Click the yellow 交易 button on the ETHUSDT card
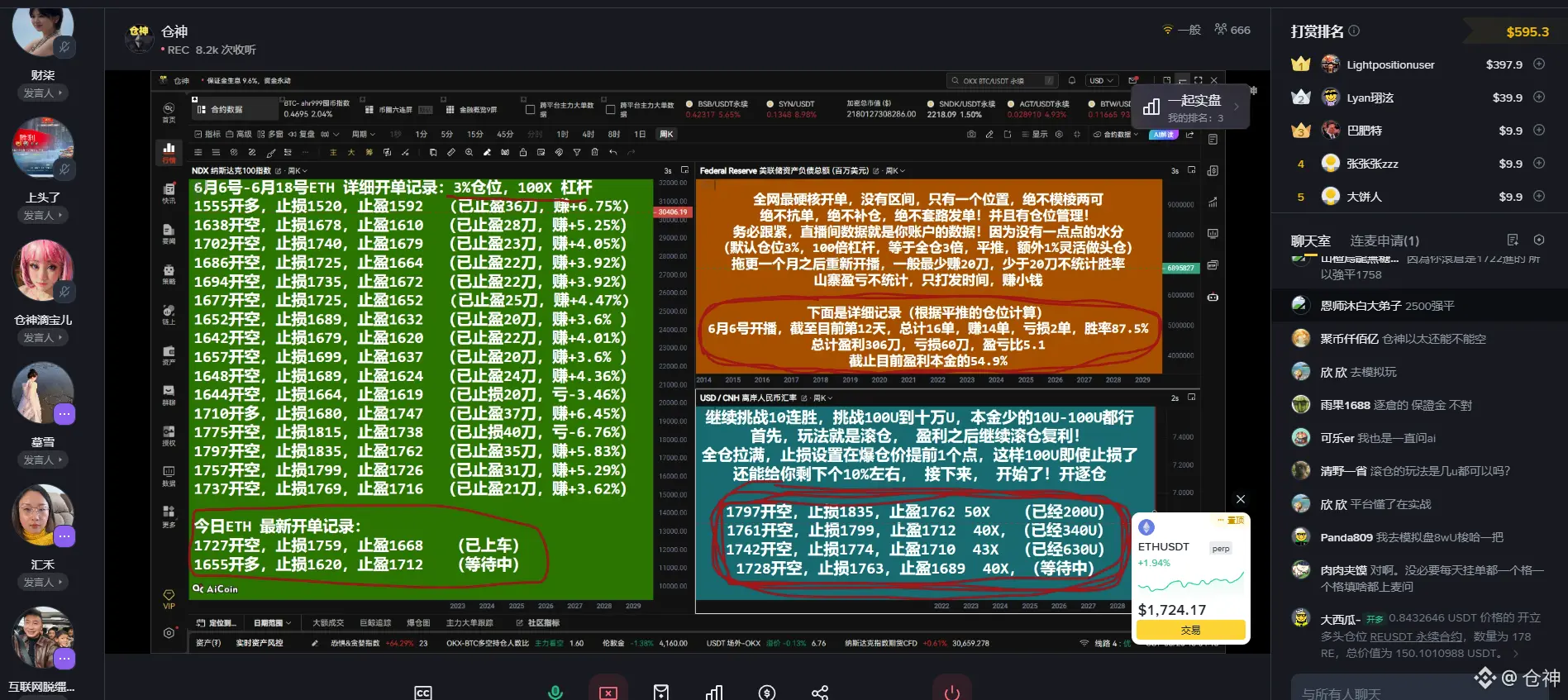Viewport: 1568px width, 700px height. pyautogui.click(x=1190, y=630)
